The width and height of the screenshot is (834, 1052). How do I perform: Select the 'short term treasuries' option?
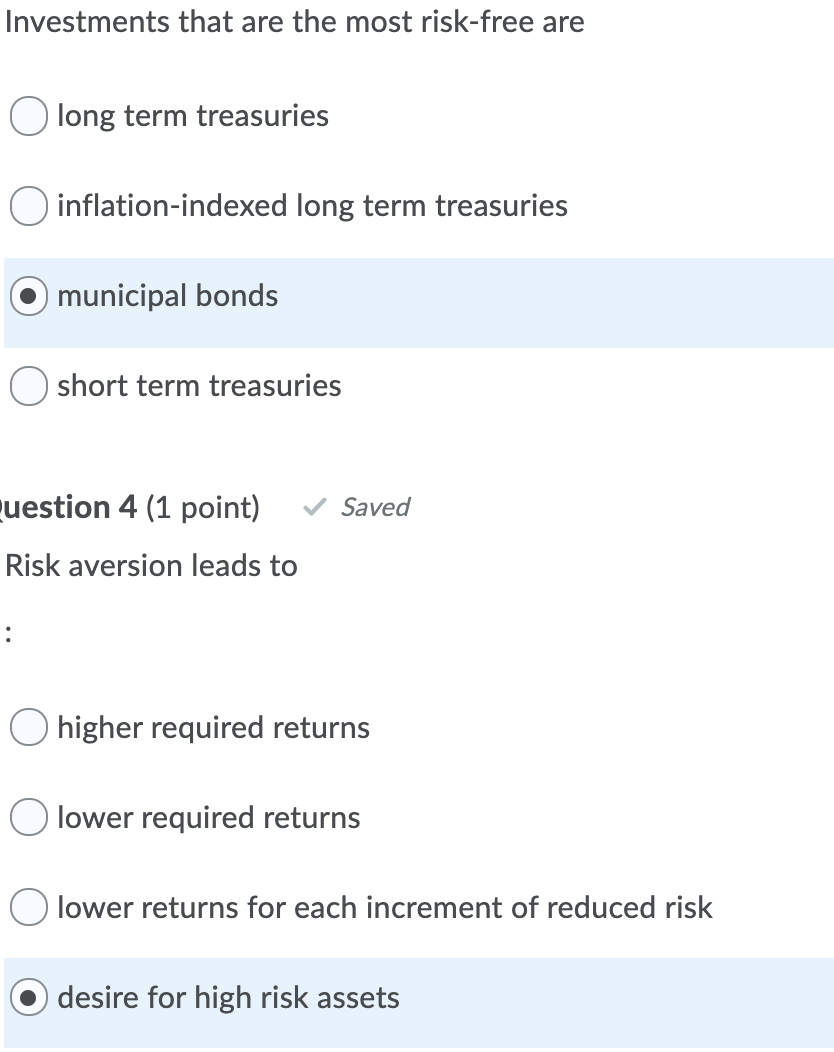tap(28, 386)
